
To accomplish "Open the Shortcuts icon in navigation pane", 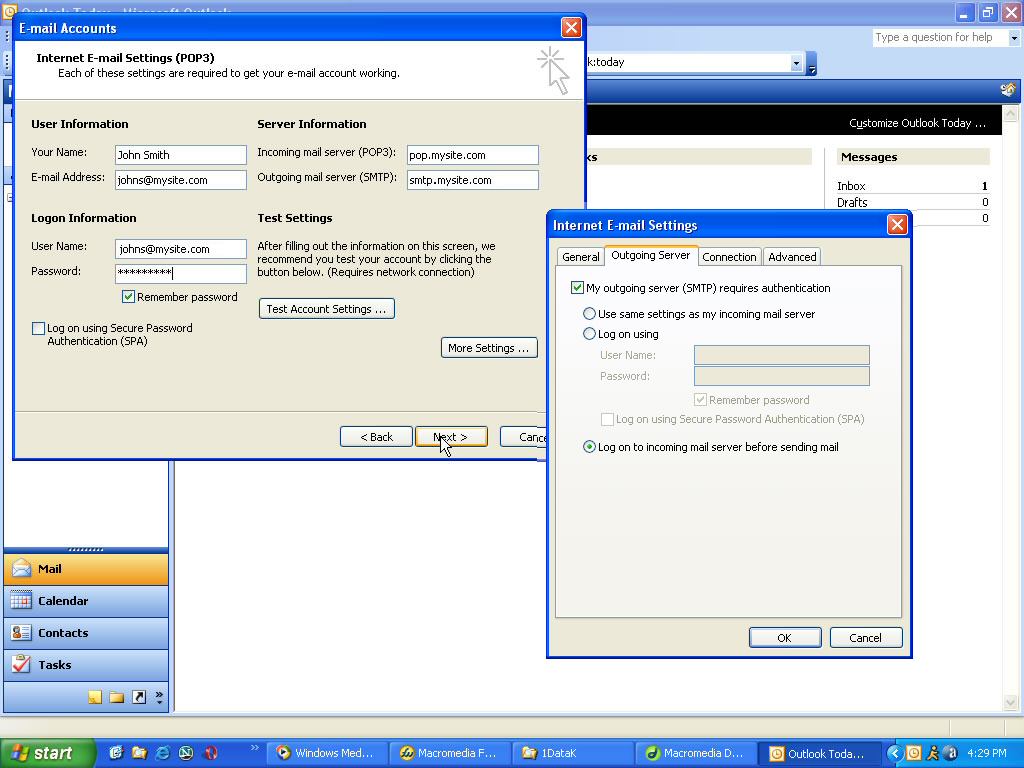I will point(139,697).
